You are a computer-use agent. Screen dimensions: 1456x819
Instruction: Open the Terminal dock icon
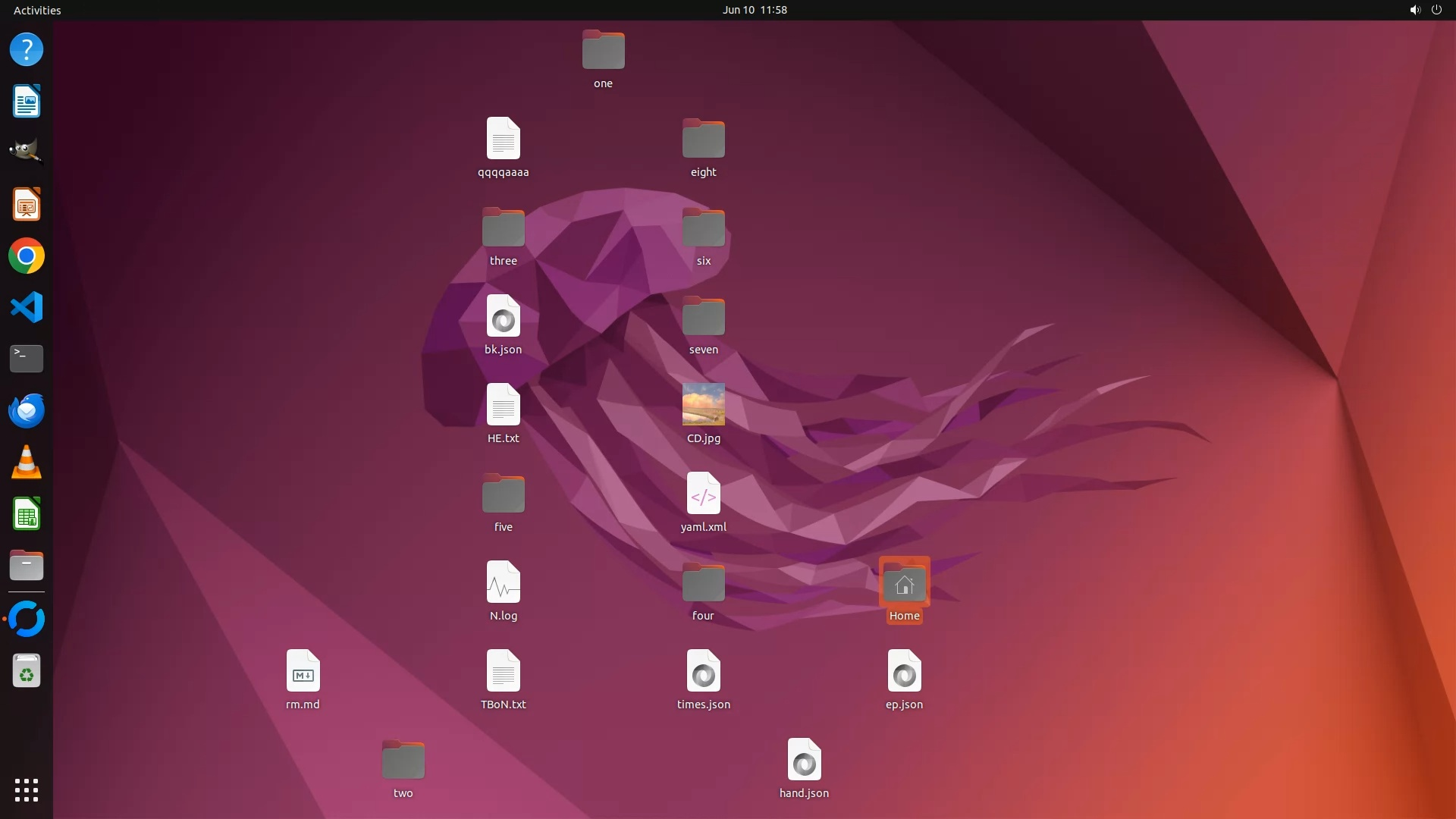27,359
